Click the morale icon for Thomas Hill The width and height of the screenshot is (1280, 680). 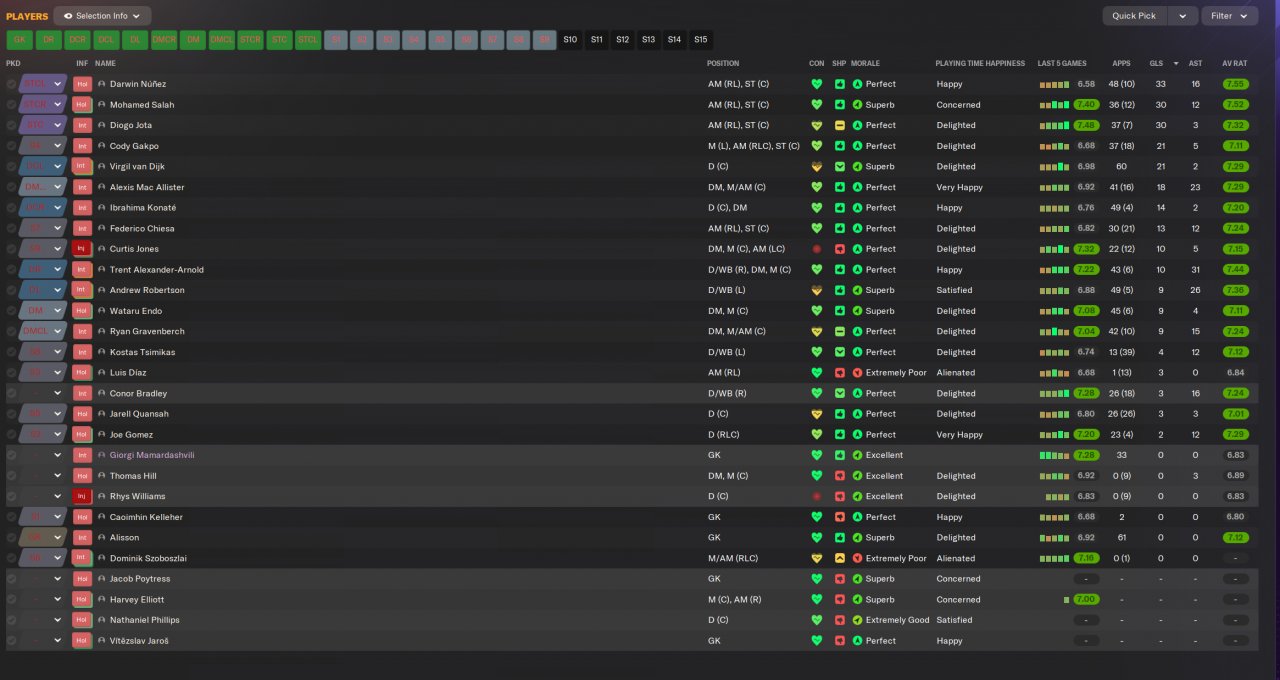857,476
